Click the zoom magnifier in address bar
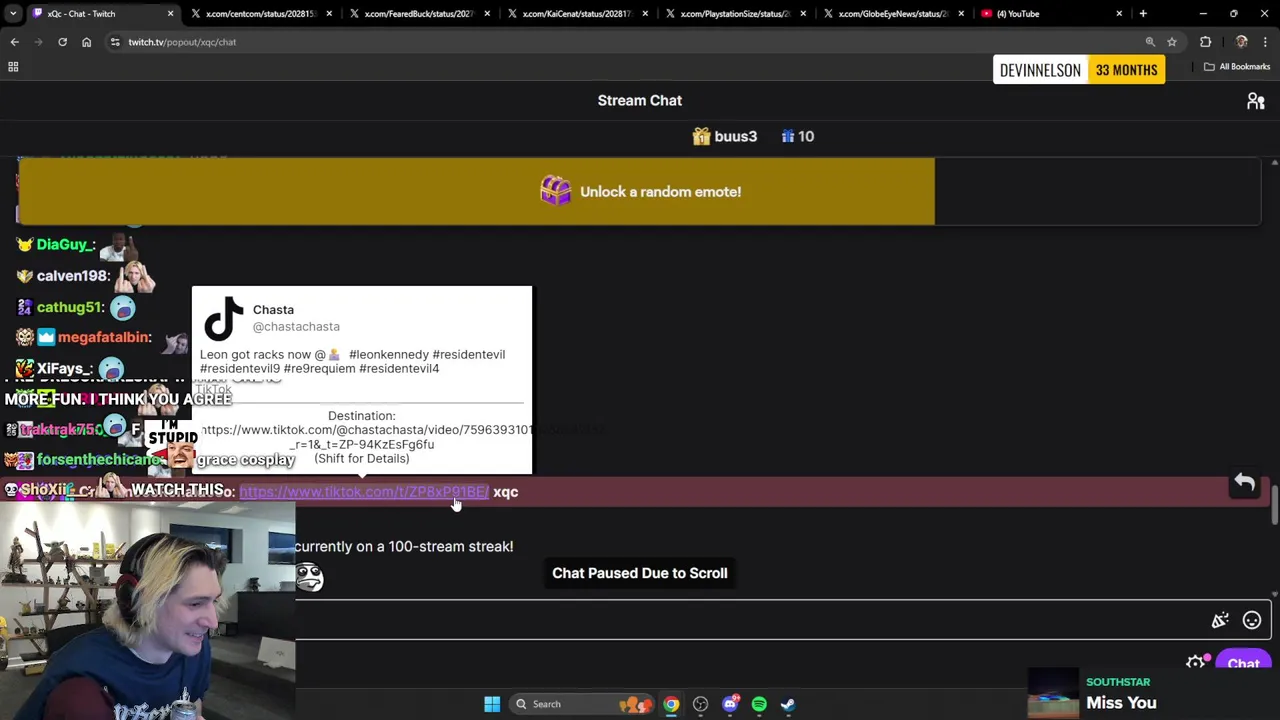Viewport: 1280px width, 720px height. (1150, 42)
